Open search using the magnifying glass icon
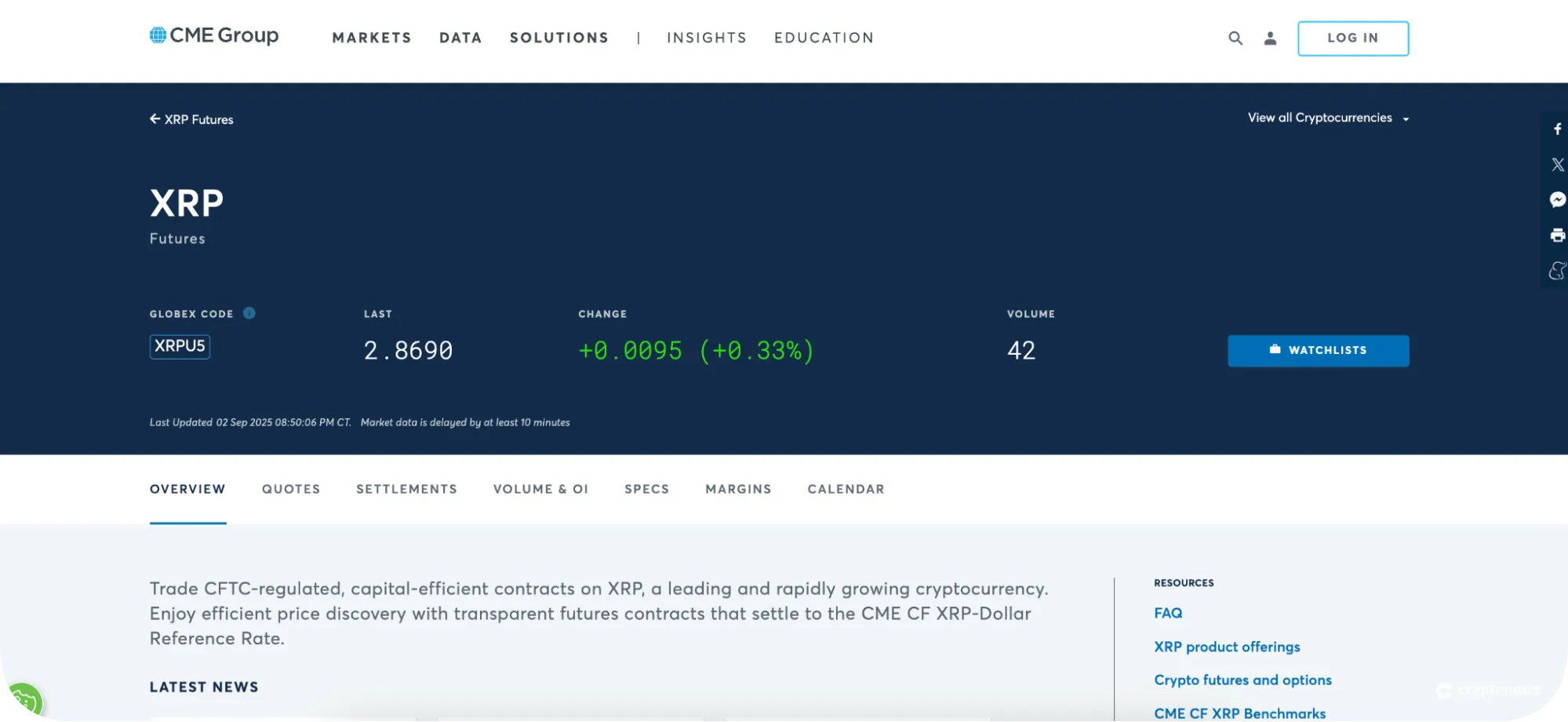 click(x=1235, y=38)
